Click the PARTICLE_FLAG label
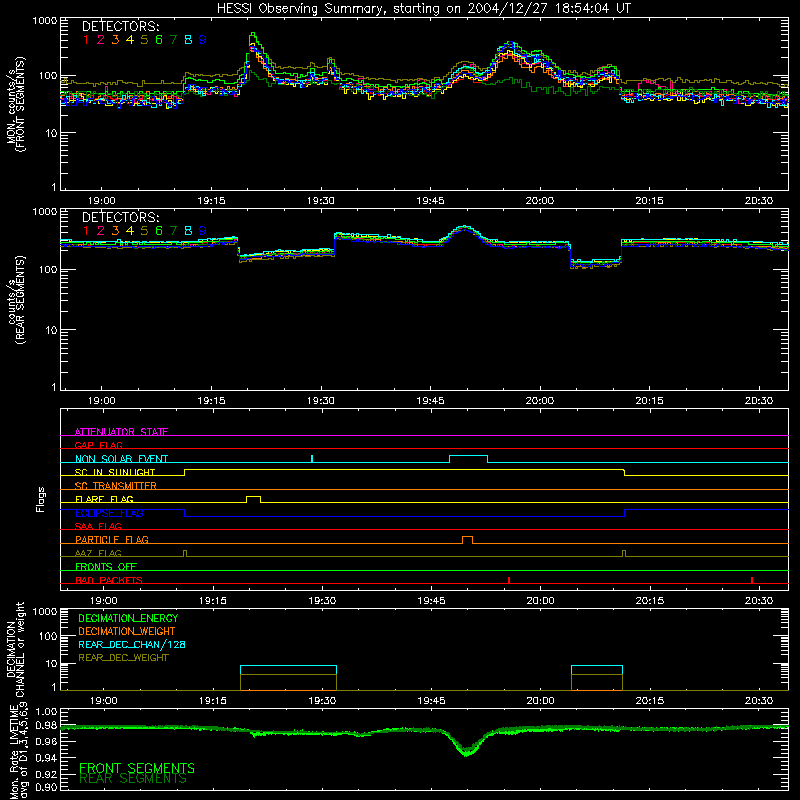Viewport: 800px width, 800px height. point(112,539)
